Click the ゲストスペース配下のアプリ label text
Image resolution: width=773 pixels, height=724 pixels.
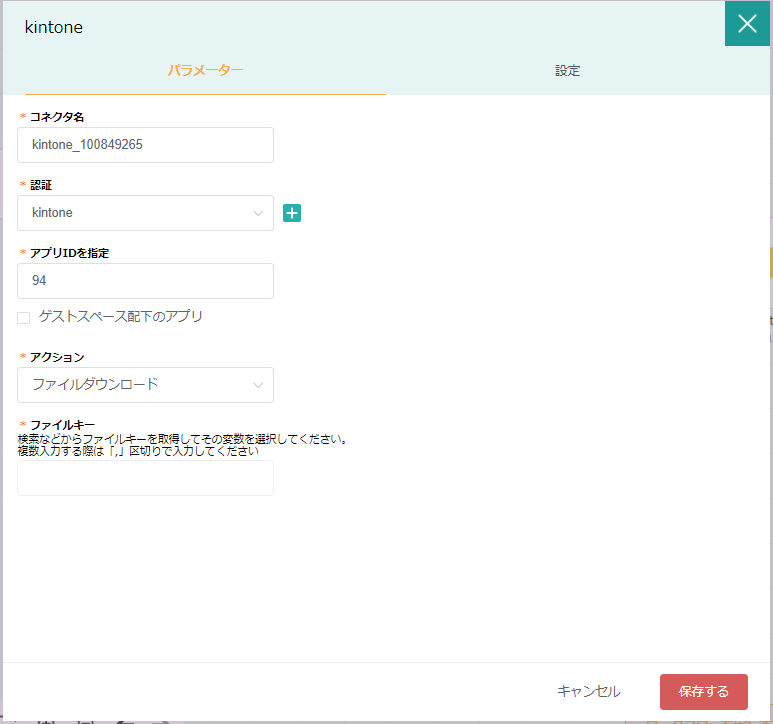coord(121,316)
